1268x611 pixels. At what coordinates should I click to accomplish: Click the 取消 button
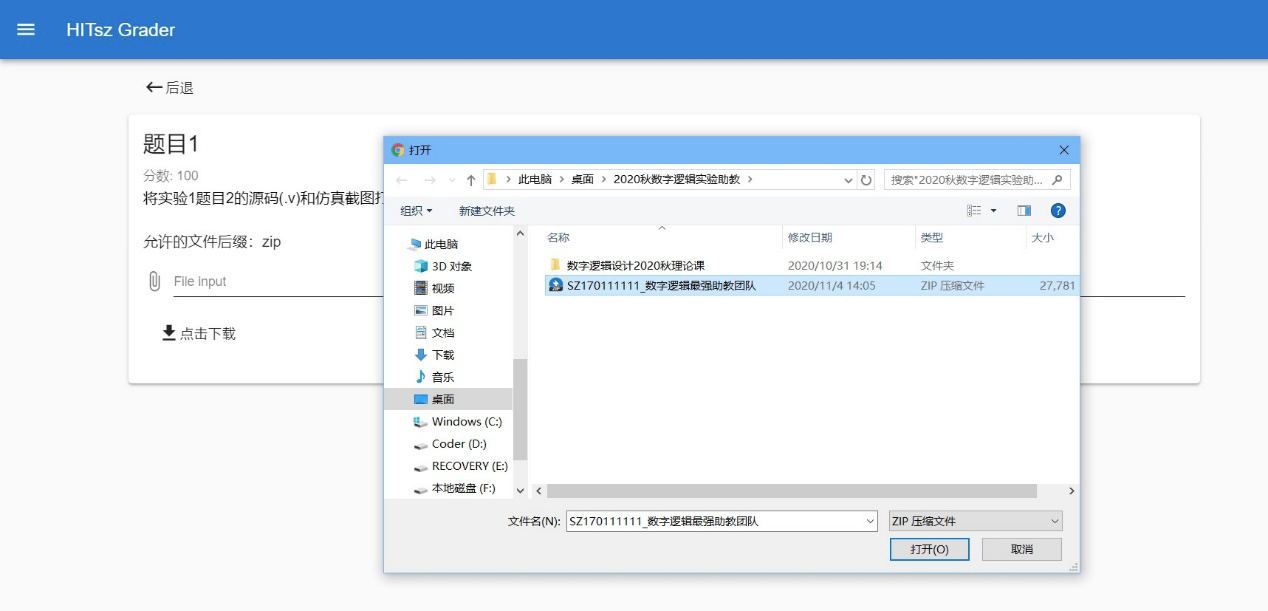click(x=1021, y=549)
